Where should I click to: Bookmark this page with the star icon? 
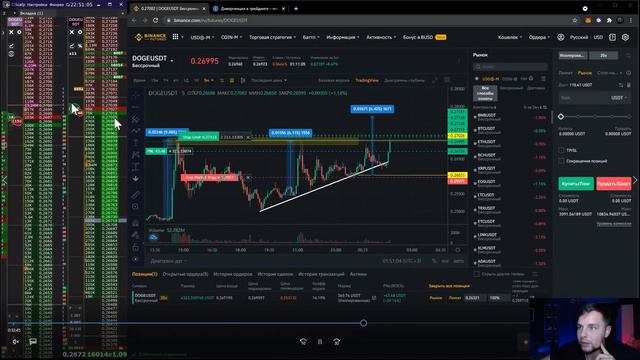pos(575,20)
